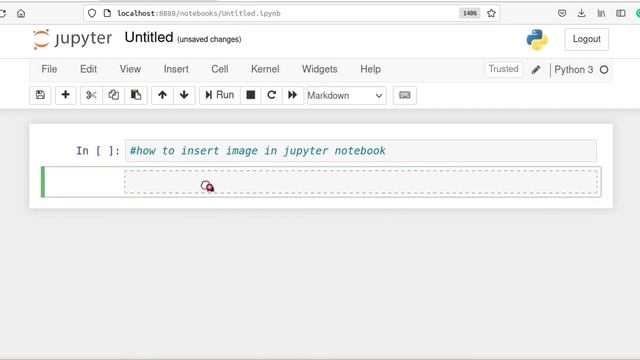Open the Edit menu
640x360 pixels.
pyautogui.click(x=89, y=69)
